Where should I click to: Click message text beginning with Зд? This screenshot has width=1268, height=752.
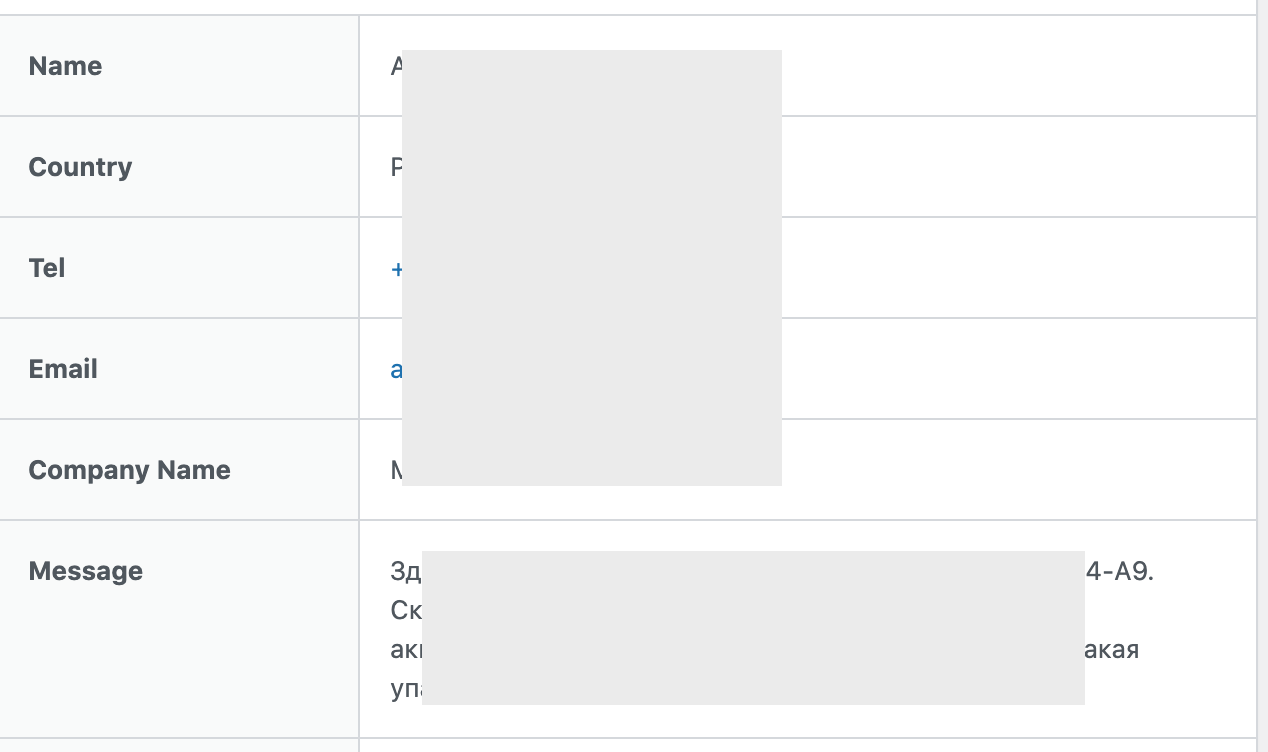tap(405, 572)
